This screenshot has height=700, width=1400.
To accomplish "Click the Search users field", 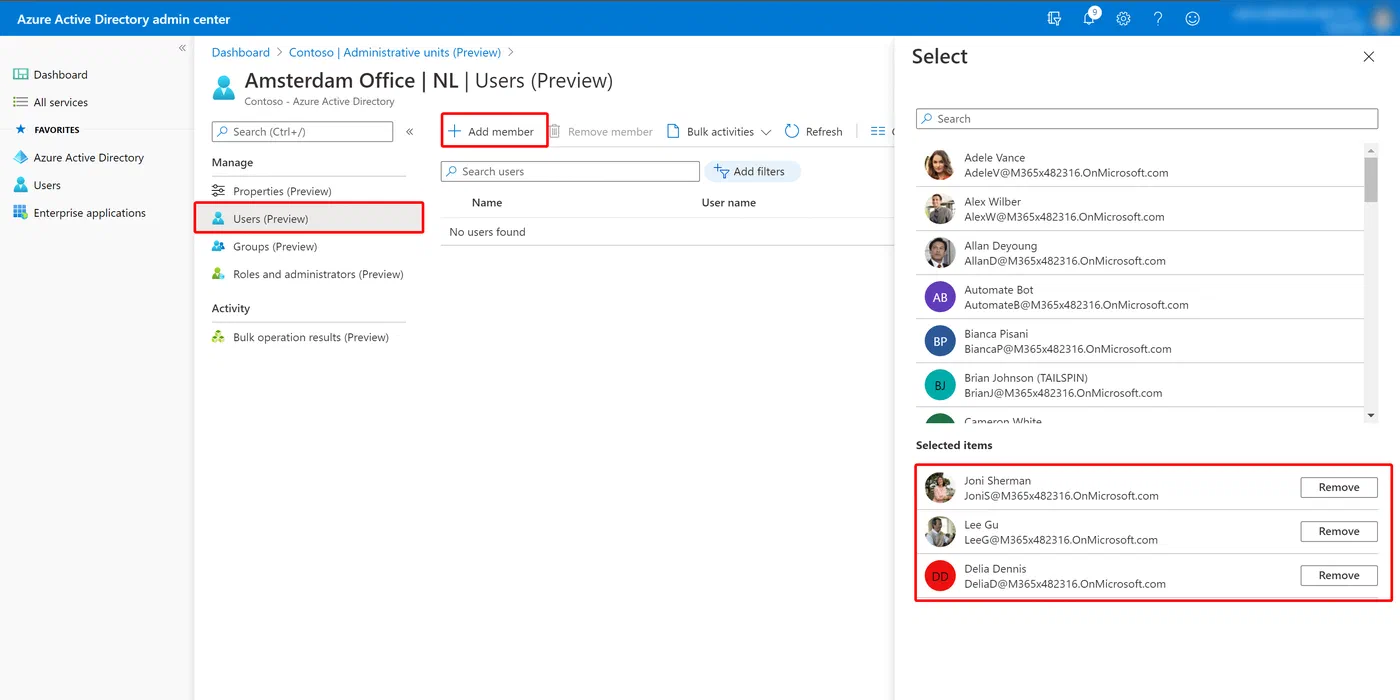I will 570,171.
